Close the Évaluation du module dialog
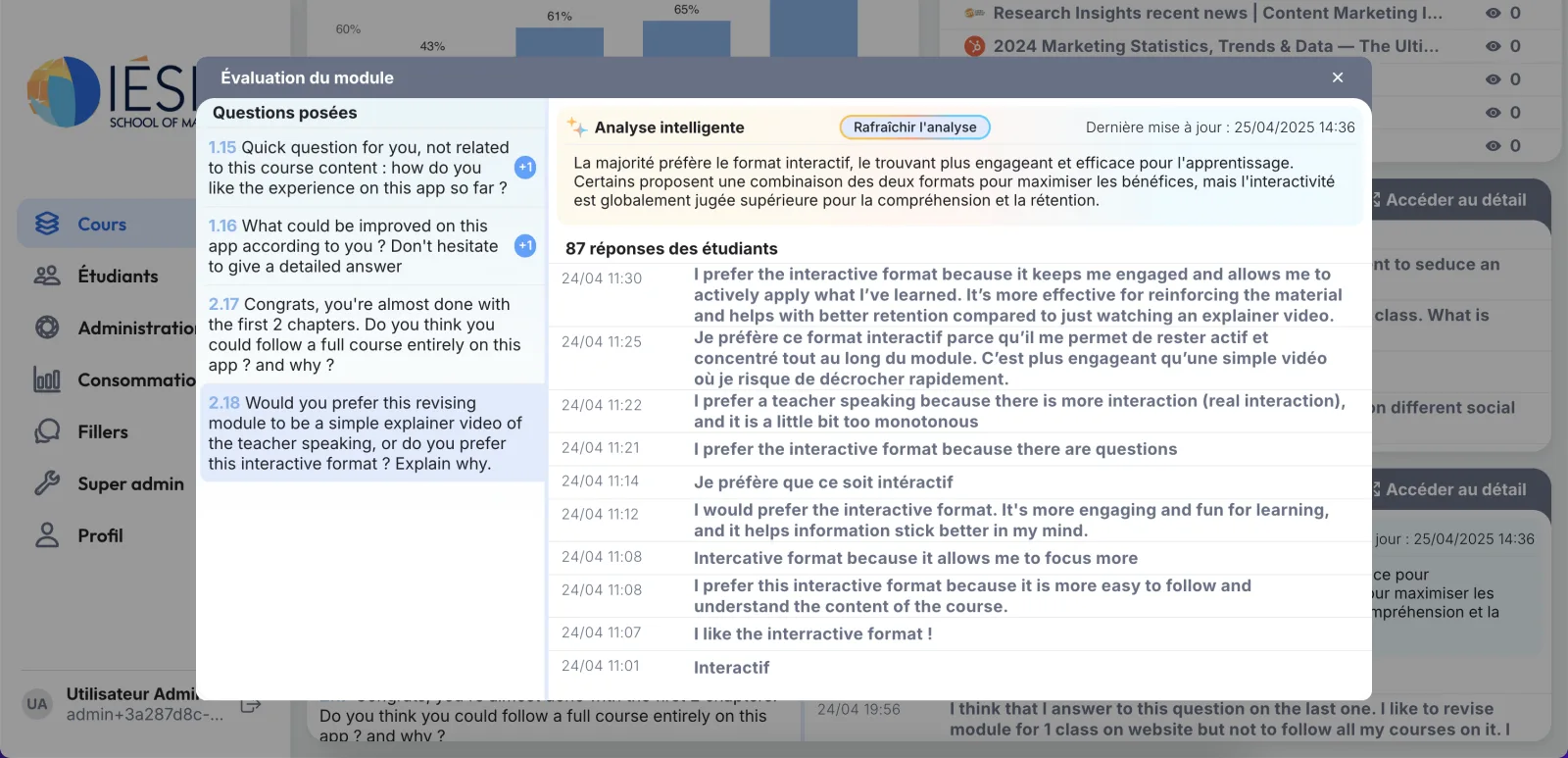This screenshot has height=758, width=1568. (1338, 77)
